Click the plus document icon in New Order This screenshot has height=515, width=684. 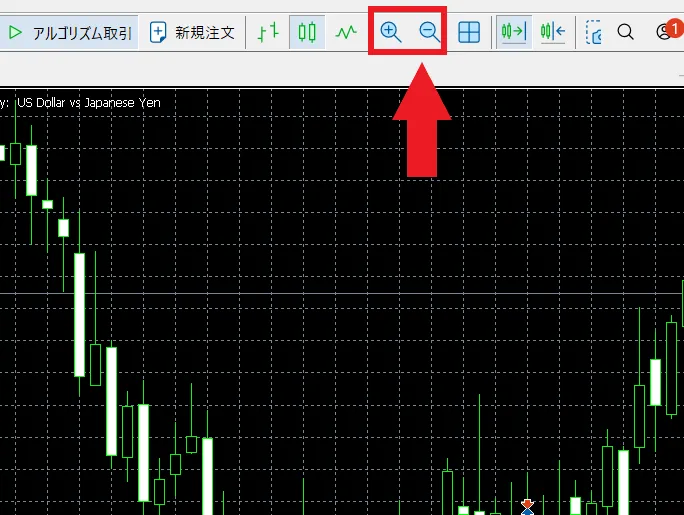coord(158,32)
